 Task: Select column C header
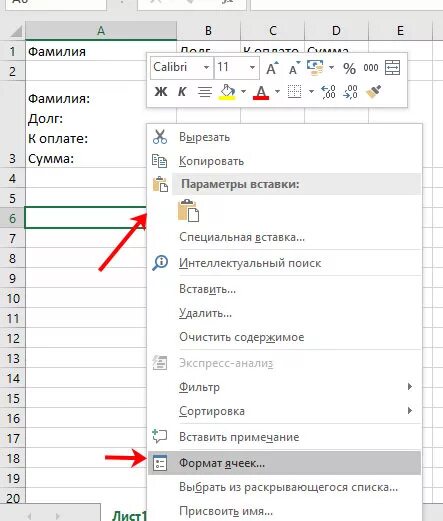273,31
